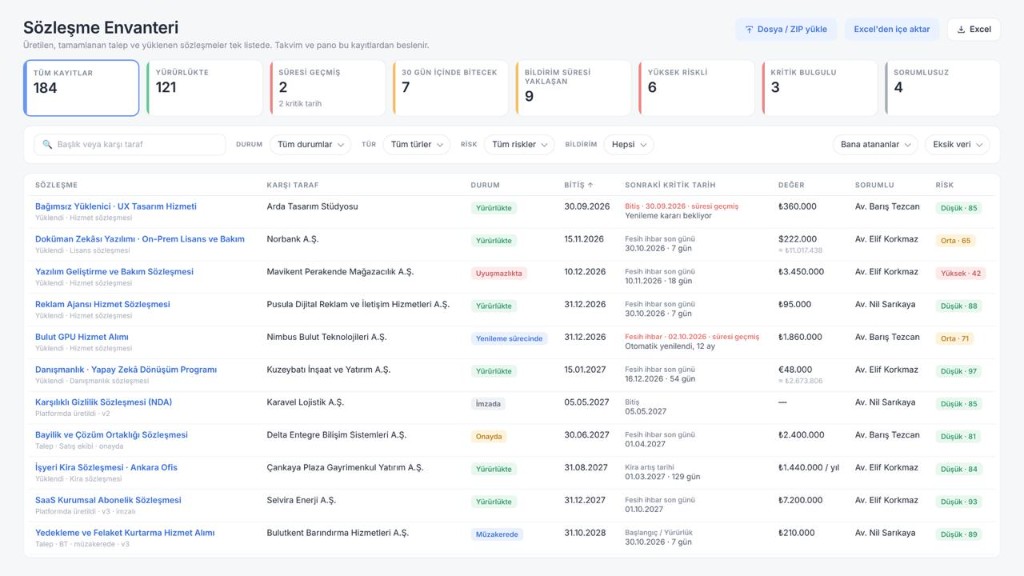The width and height of the screenshot is (1024, 576).
Task: Click the download icon on Excel button
Action: coord(961,29)
